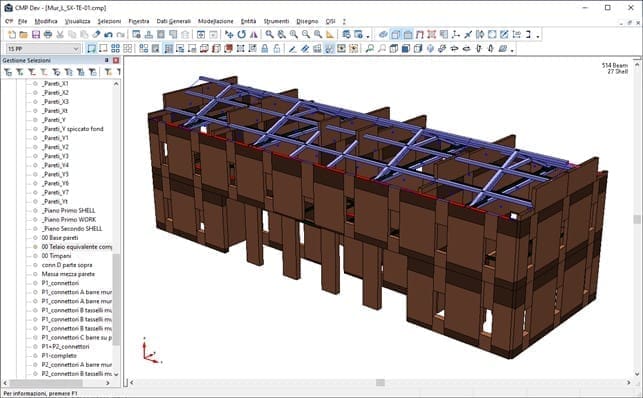Click the yellow measure triangle icon
This screenshot has width=643, height=398.
tap(330, 34)
